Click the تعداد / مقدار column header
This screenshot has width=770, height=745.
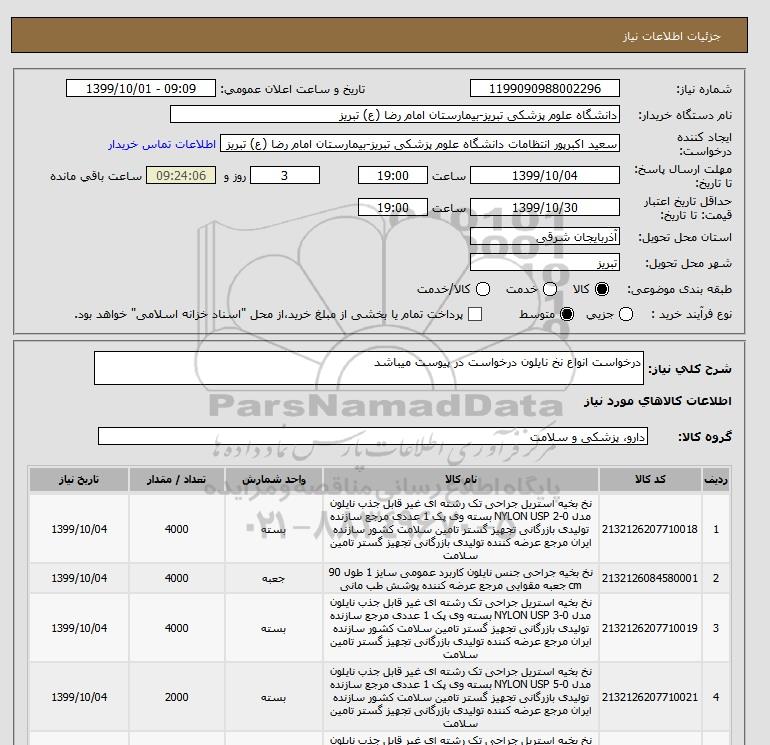pos(176,479)
